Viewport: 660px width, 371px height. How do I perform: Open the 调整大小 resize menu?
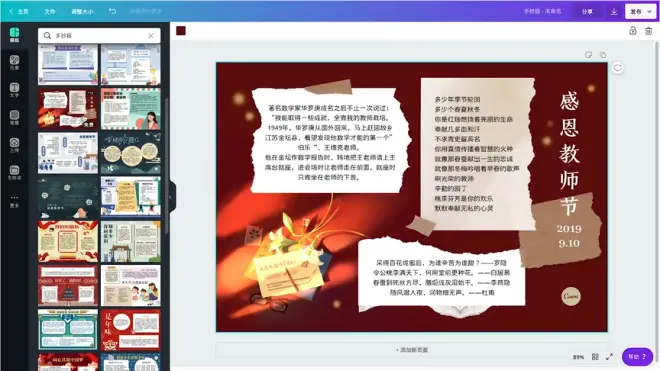coord(82,11)
